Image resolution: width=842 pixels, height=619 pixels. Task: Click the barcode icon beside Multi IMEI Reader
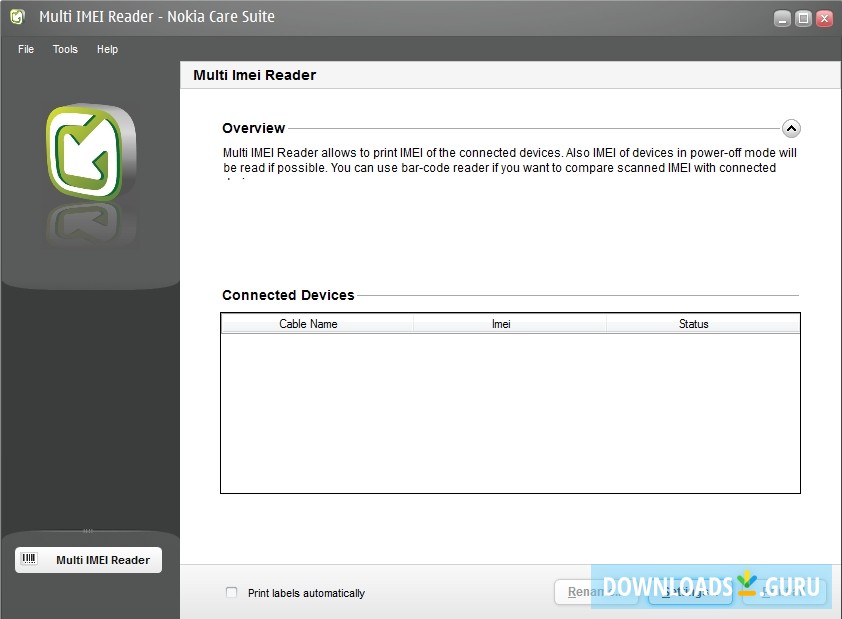tap(29, 560)
